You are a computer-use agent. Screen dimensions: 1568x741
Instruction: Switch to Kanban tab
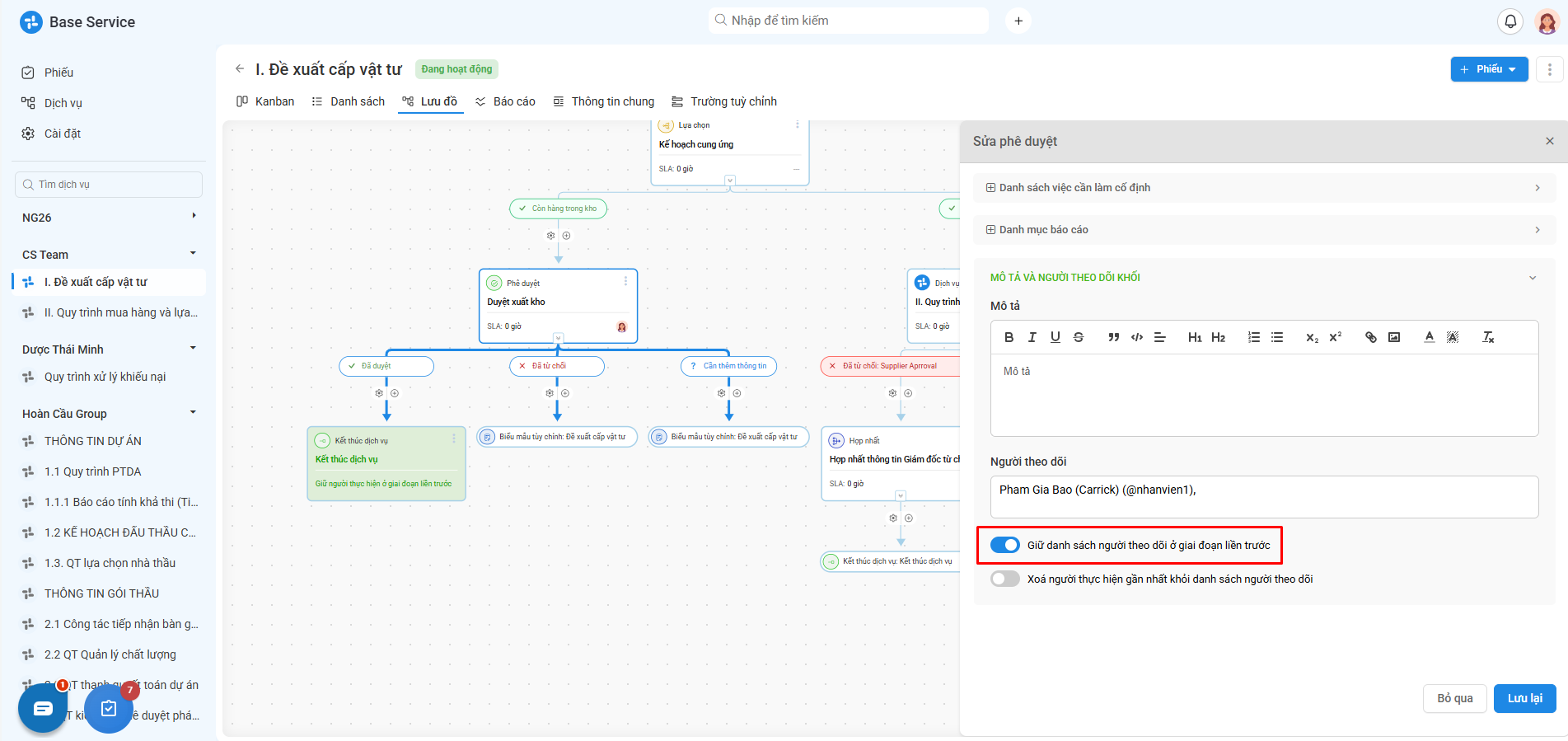point(265,101)
